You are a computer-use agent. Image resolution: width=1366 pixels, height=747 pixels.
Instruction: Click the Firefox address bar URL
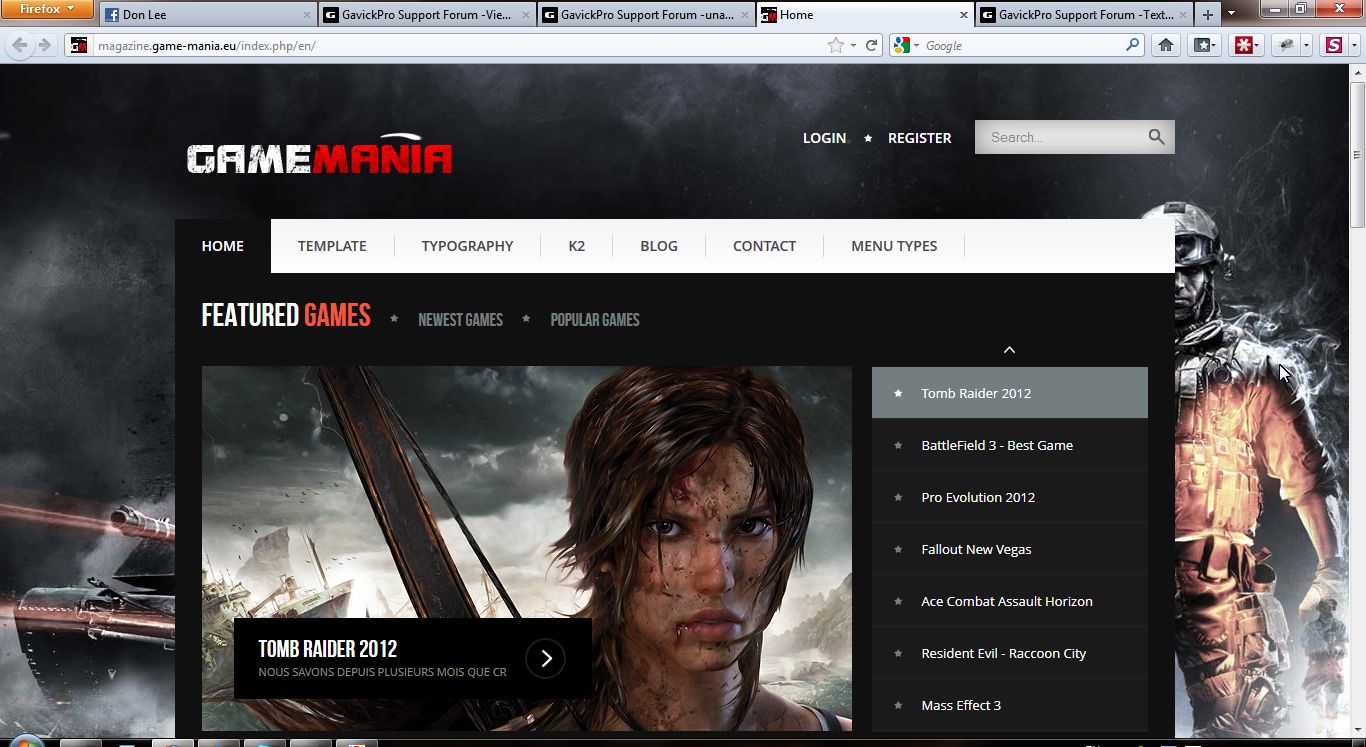[x=207, y=46]
